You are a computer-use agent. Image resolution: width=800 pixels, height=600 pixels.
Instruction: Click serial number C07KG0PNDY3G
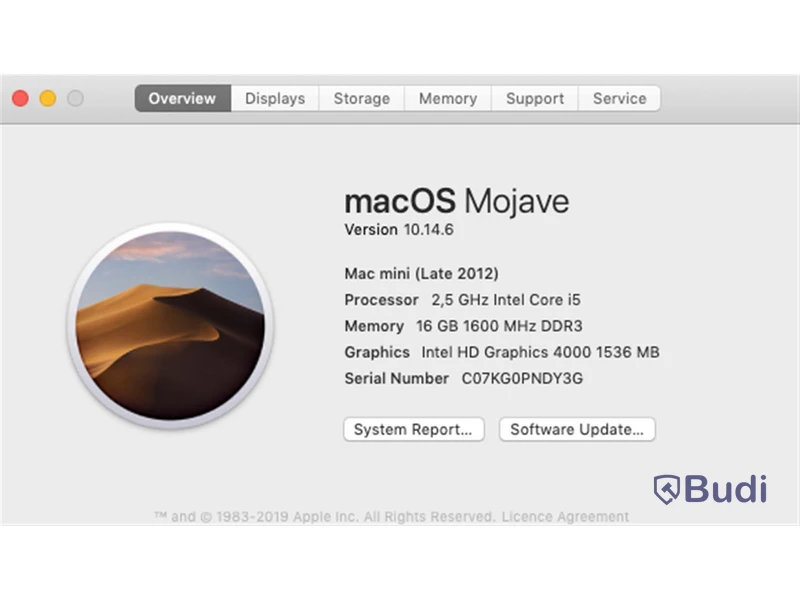[522, 379]
